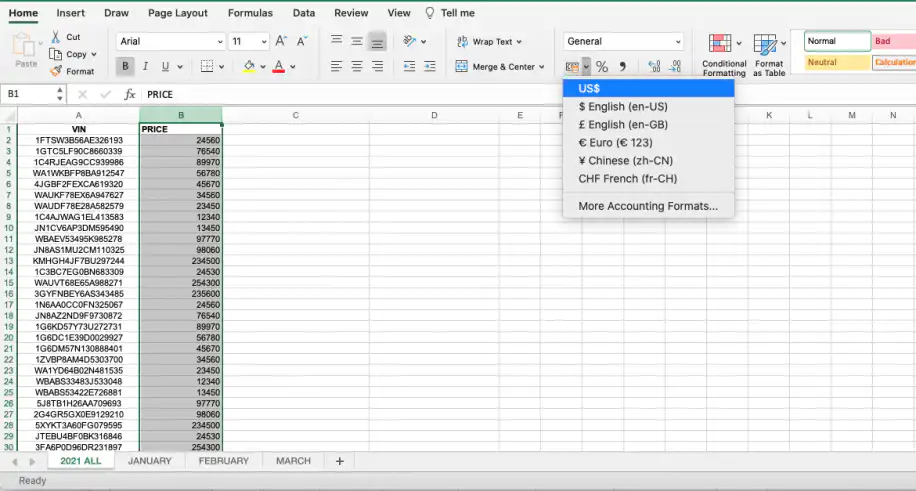Open Conditional Formatting menu

(x=724, y=56)
